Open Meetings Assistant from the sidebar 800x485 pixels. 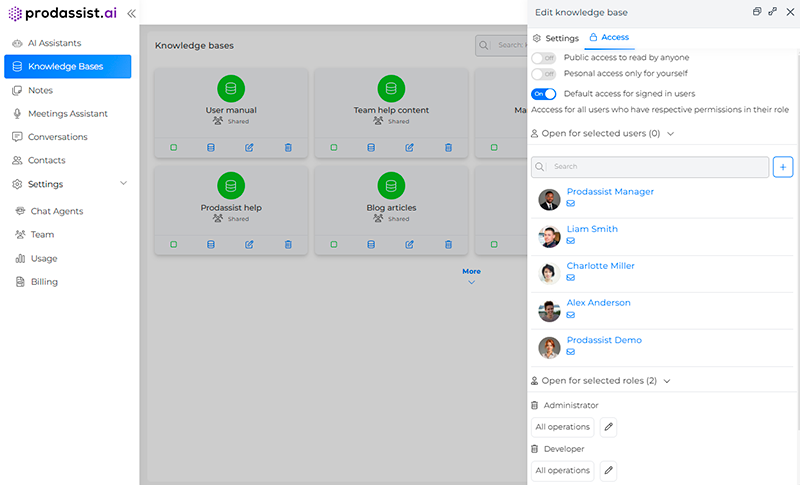tap(67, 114)
